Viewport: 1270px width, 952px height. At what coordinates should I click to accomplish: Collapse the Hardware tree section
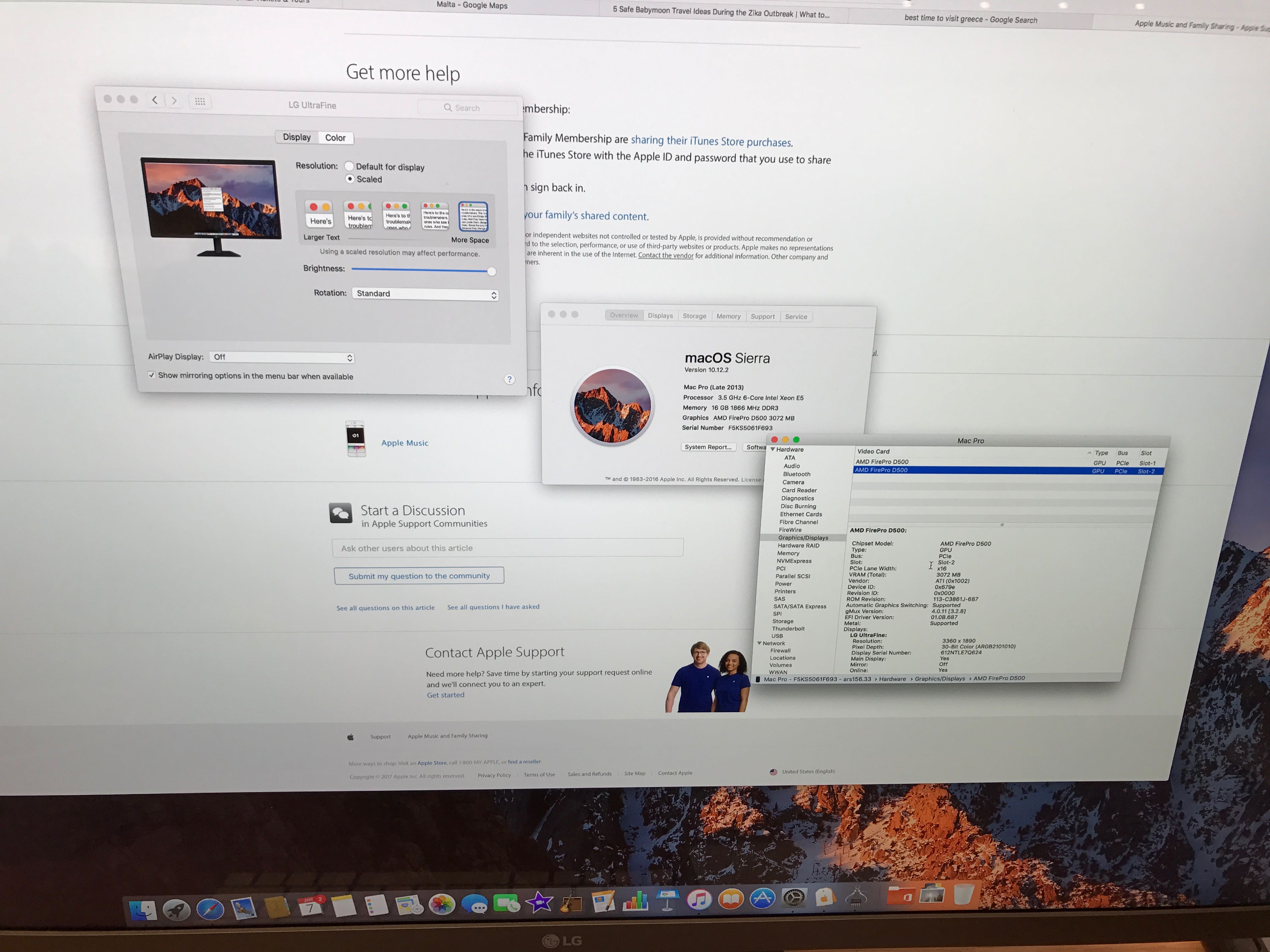(x=773, y=449)
